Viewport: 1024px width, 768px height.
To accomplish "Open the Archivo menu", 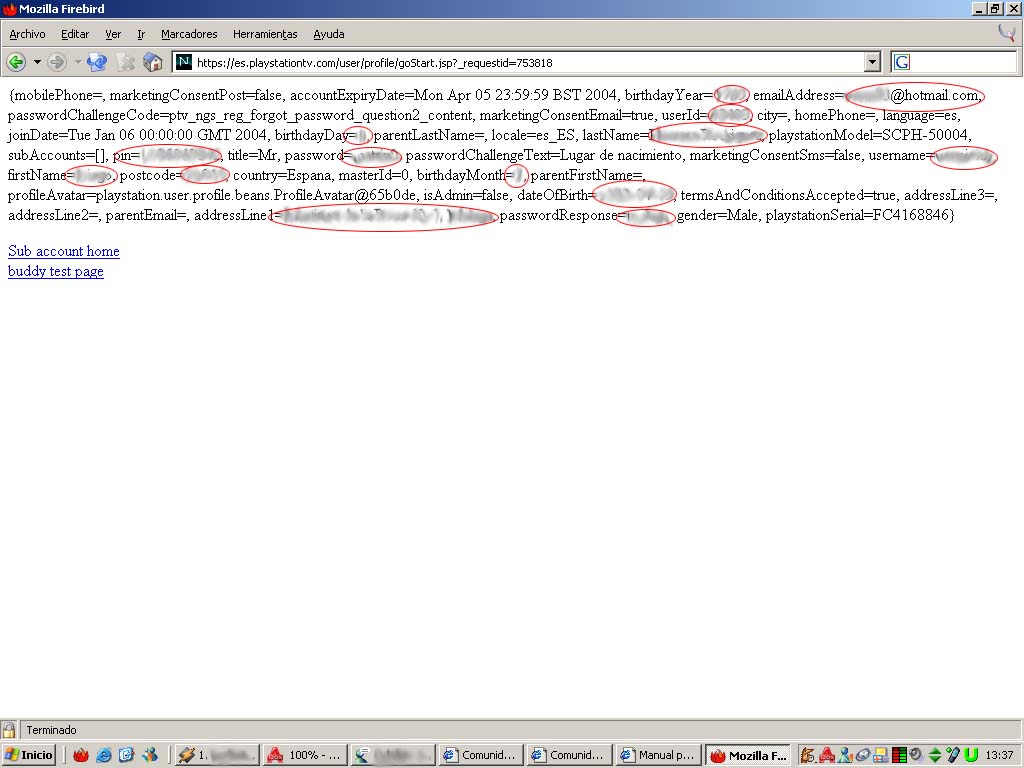I will (x=27, y=34).
